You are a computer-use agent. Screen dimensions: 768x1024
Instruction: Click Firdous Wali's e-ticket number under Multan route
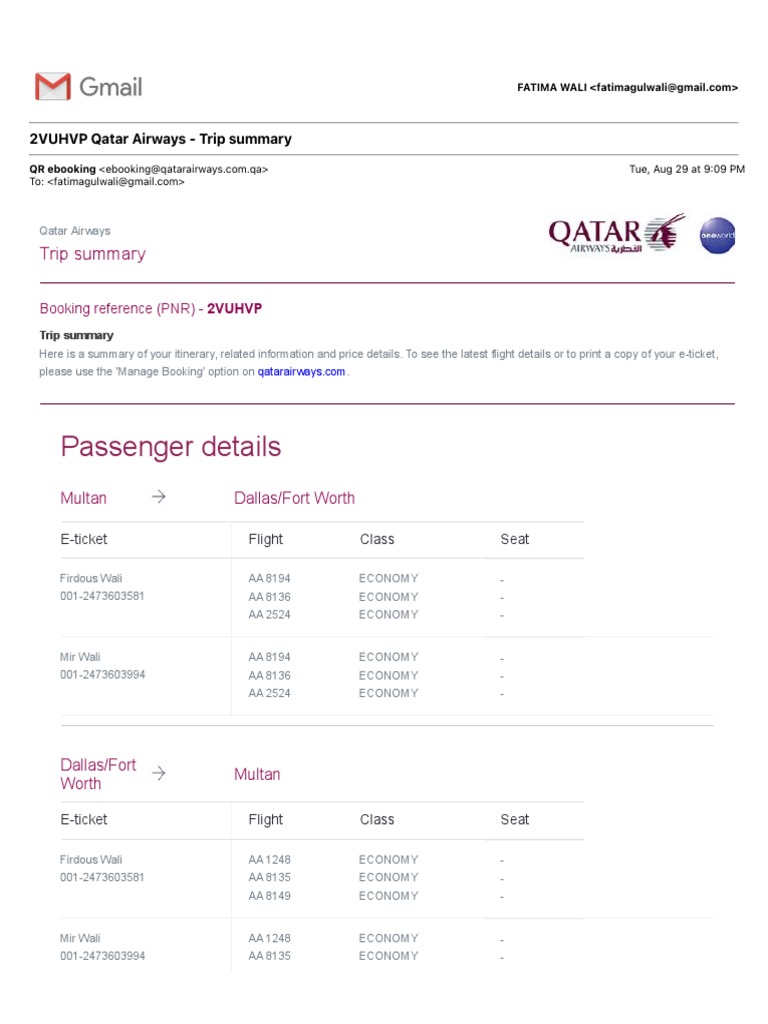point(103,597)
